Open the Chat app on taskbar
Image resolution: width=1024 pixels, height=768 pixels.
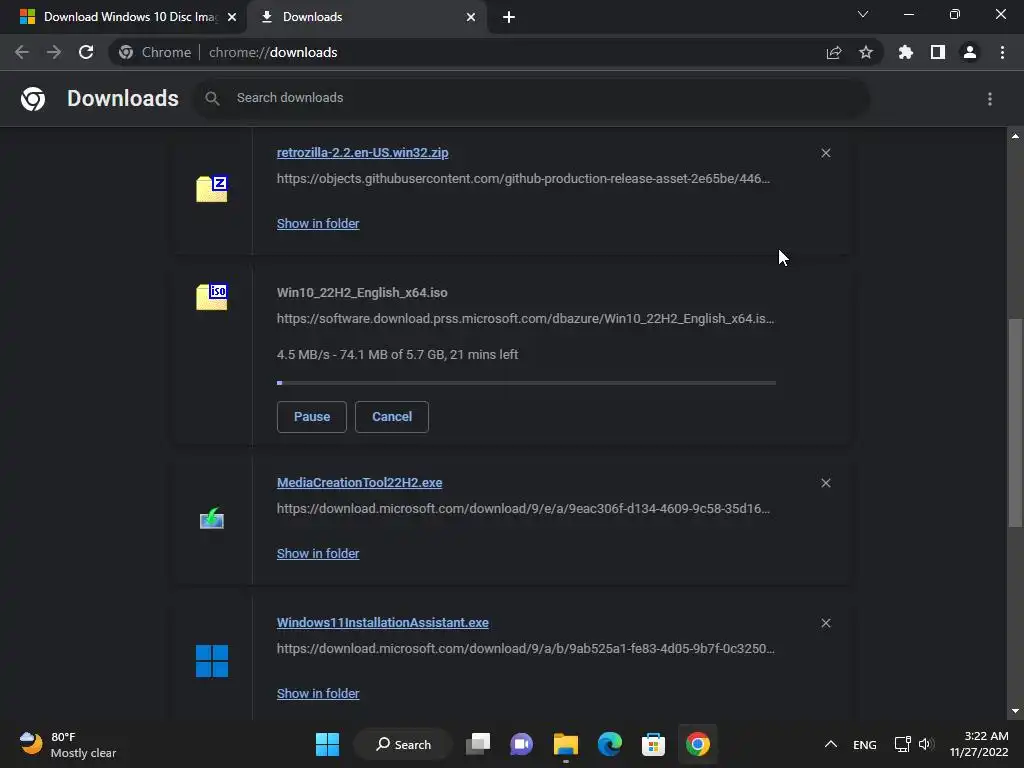pos(521,744)
